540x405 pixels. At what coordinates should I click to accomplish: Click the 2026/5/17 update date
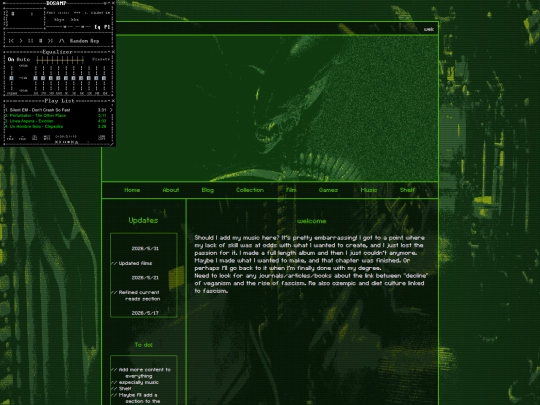coord(145,313)
